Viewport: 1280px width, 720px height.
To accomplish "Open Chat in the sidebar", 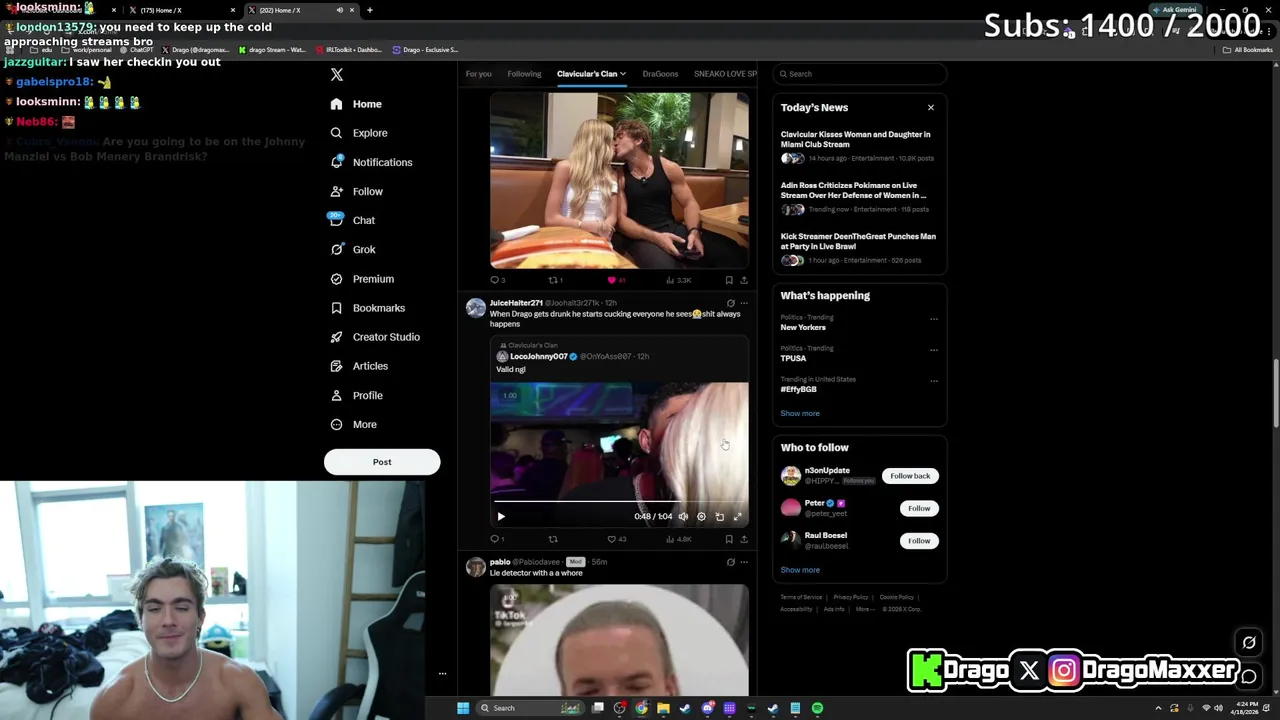I will tap(353, 220).
